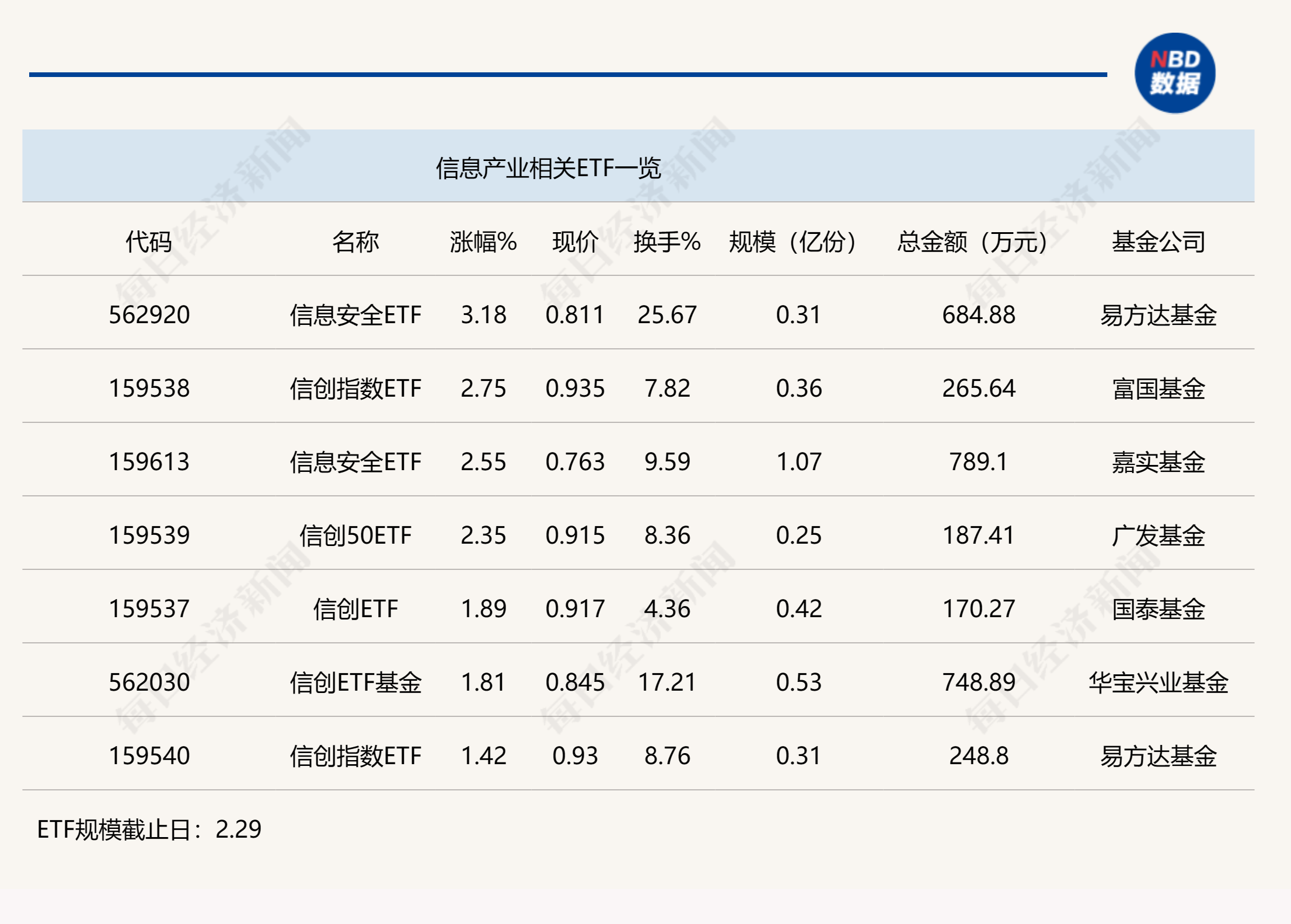Select turnover value 8.76
Viewport: 1291px width, 924px height.
click(x=667, y=756)
